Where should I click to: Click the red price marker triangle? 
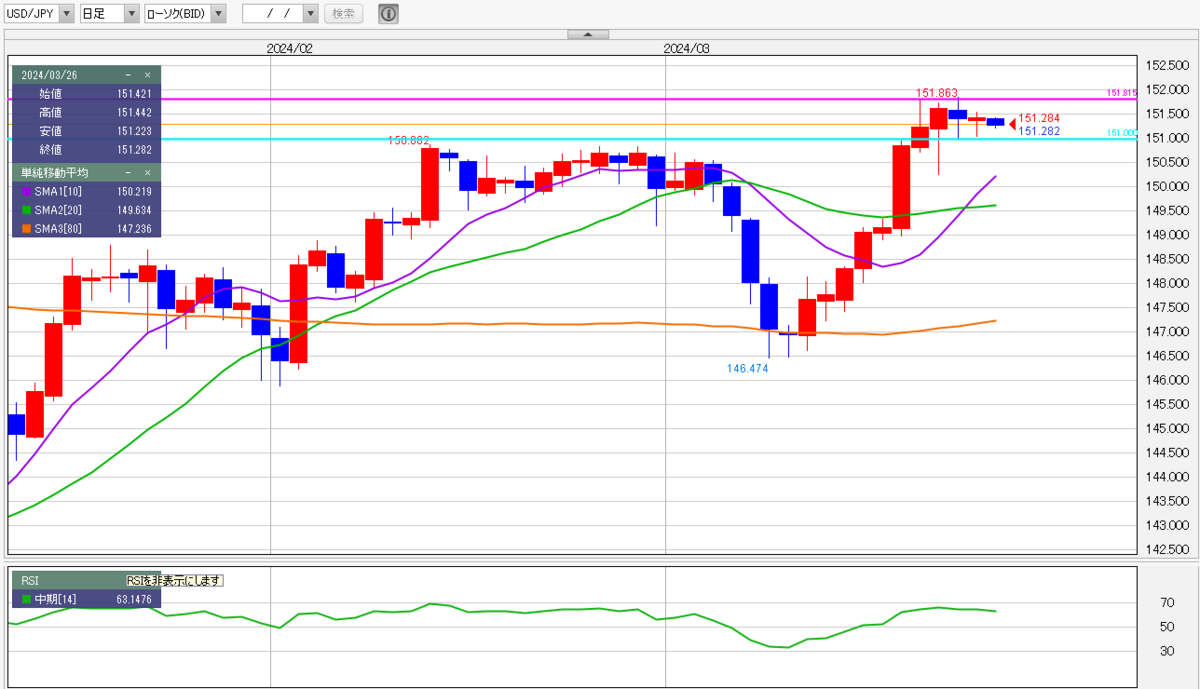coord(1012,124)
